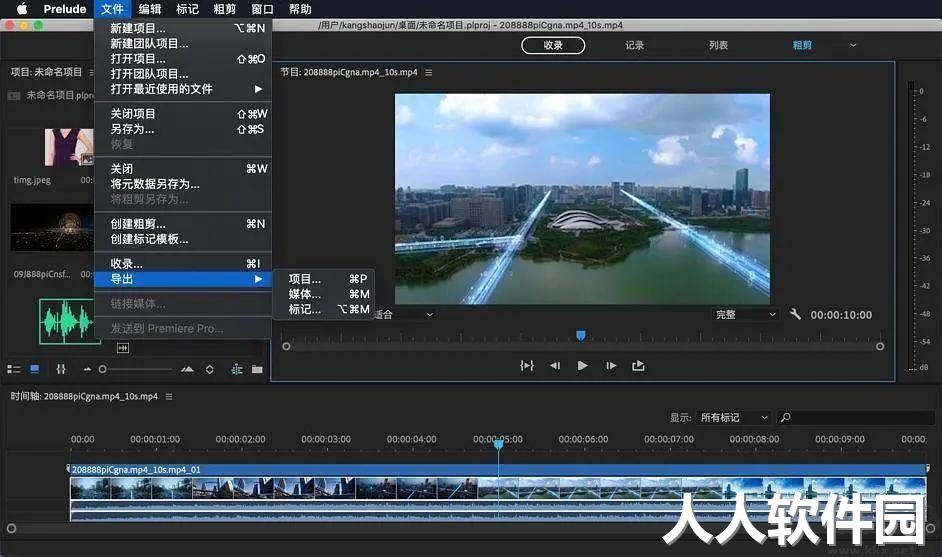Expand the 导出 submenu entry
This screenshot has width=942, height=557.
(x=183, y=279)
